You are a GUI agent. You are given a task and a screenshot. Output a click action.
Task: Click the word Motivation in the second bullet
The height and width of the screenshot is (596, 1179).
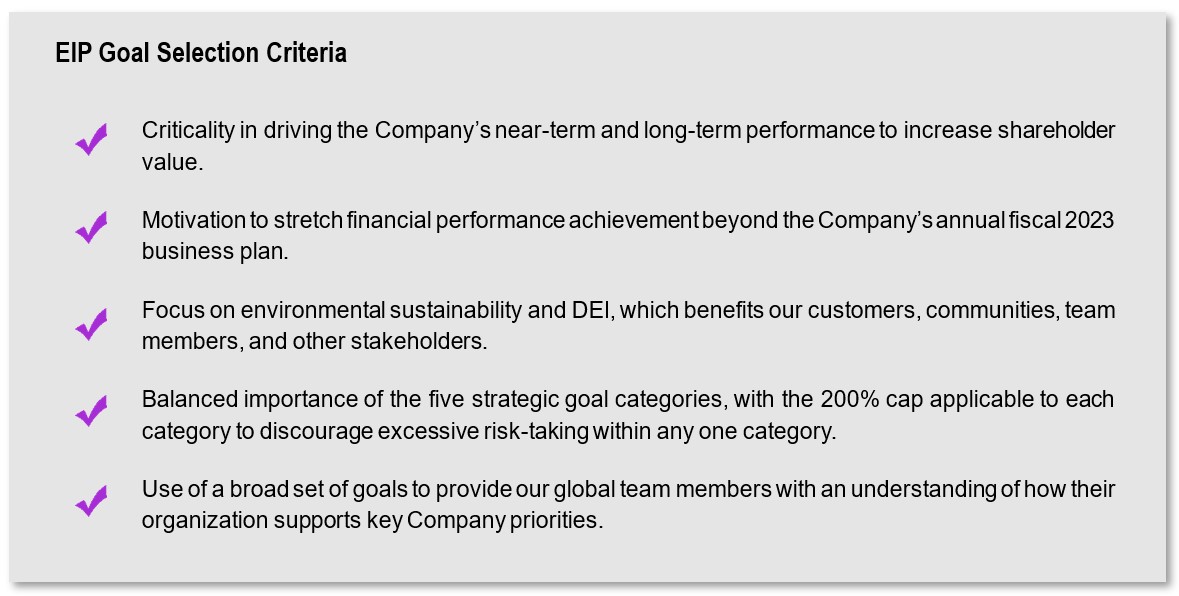[x=194, y=220]
